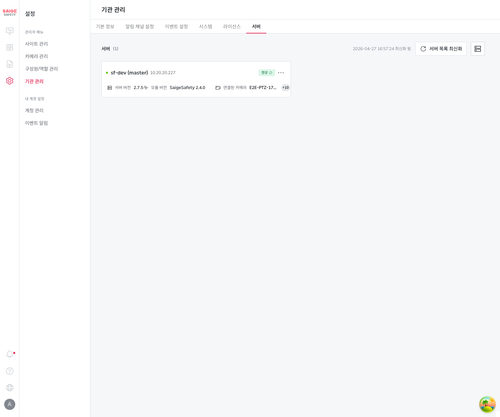The image size is (500, 417).
Task: Switch to the 시스템 tab
Action: [x=205, y=26]
